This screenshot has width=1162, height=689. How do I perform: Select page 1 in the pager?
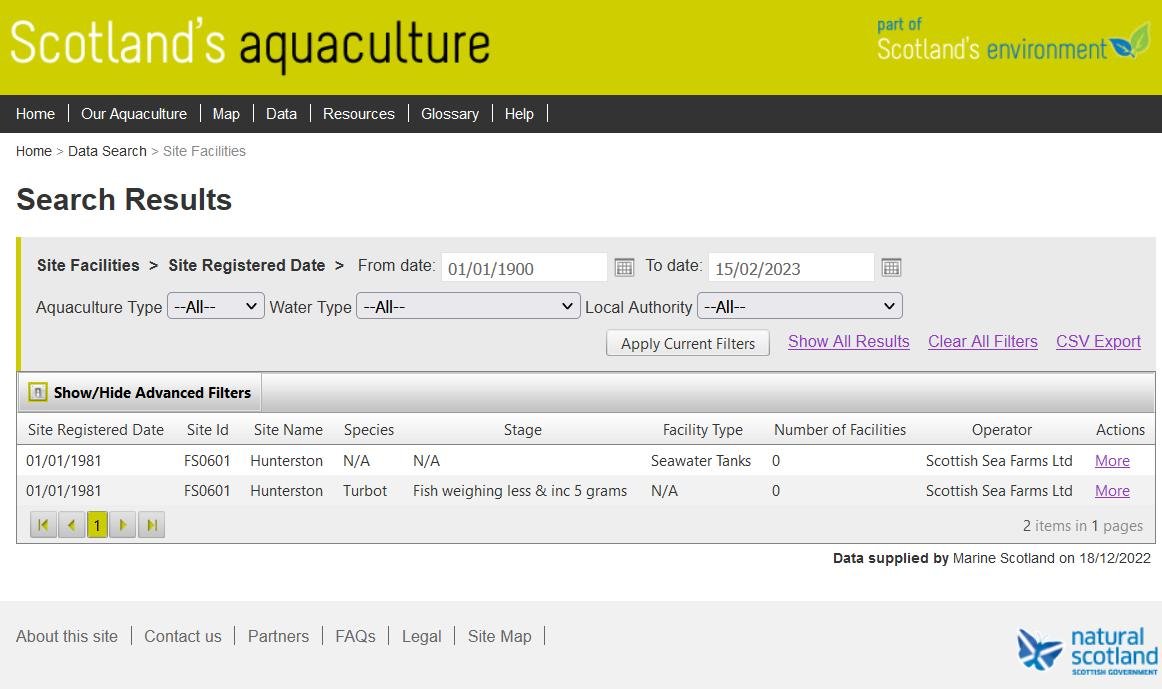tap(97, 525)
